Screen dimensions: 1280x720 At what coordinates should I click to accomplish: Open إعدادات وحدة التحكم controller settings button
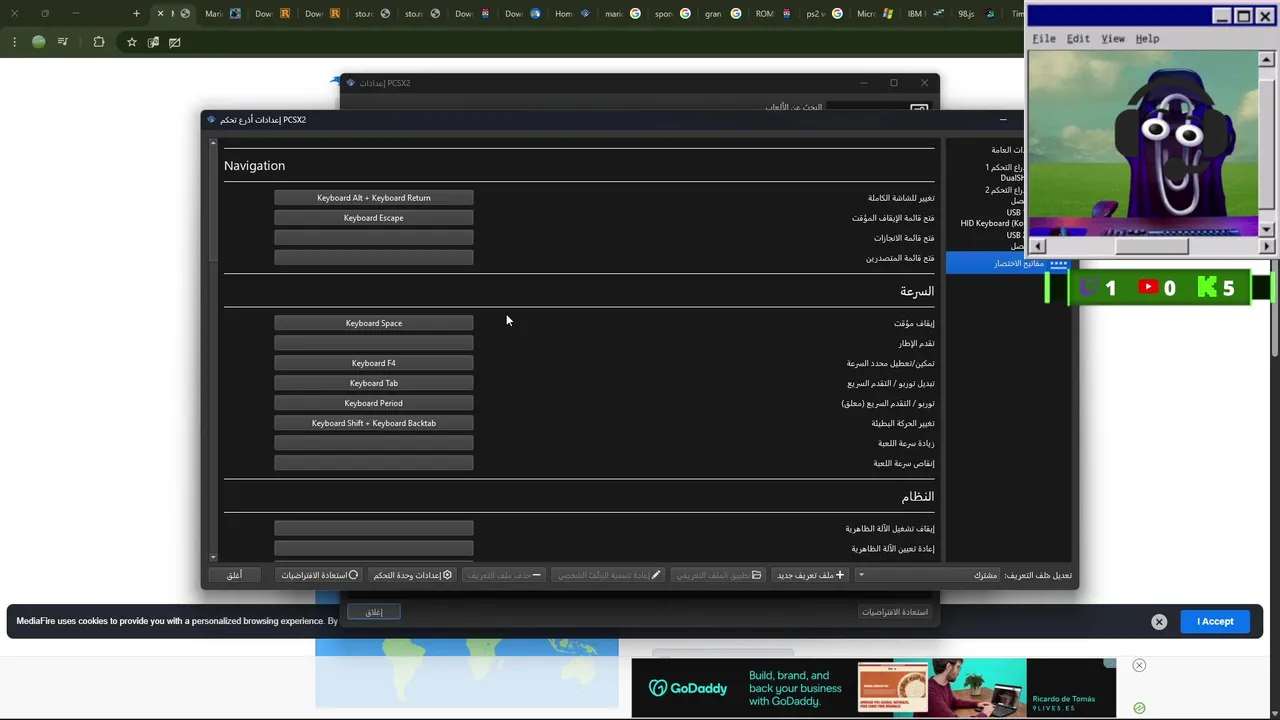[x=413, y=575]
